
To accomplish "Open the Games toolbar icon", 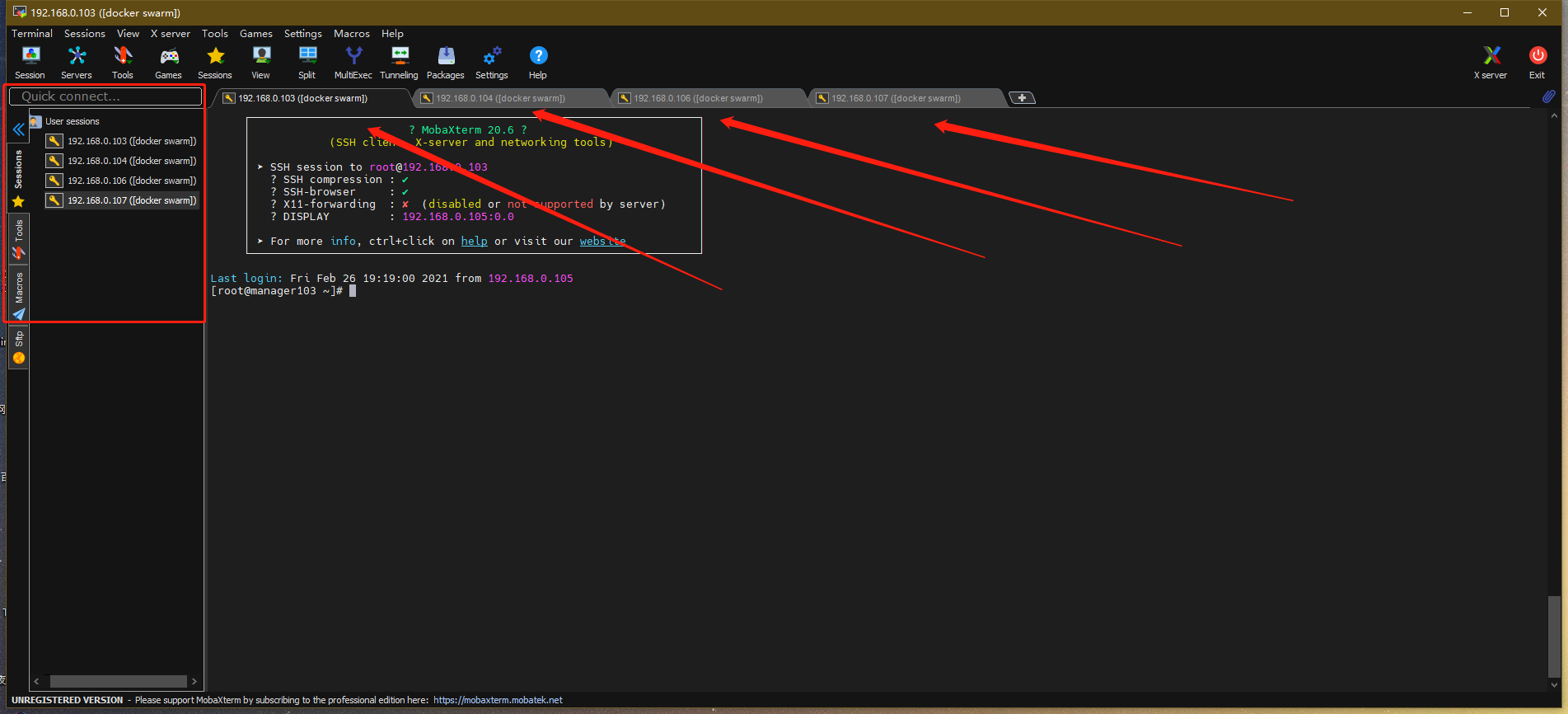I will point(169,62).
